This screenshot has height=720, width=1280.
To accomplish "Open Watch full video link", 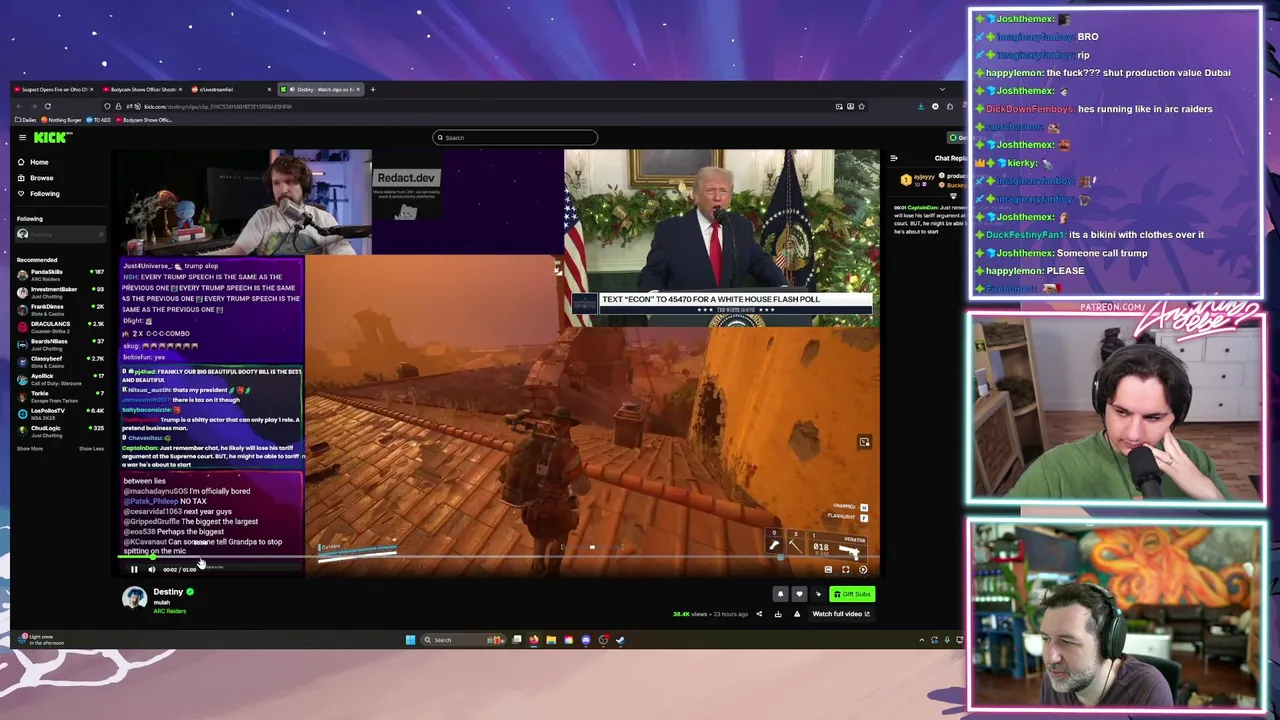I will coord(841,614).
